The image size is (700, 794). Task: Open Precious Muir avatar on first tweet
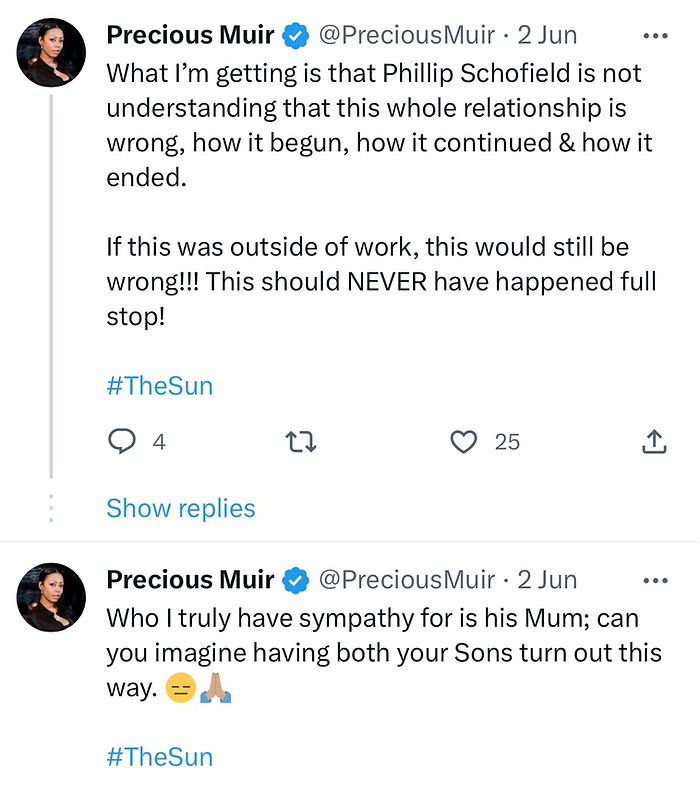[x=51, y=51]
